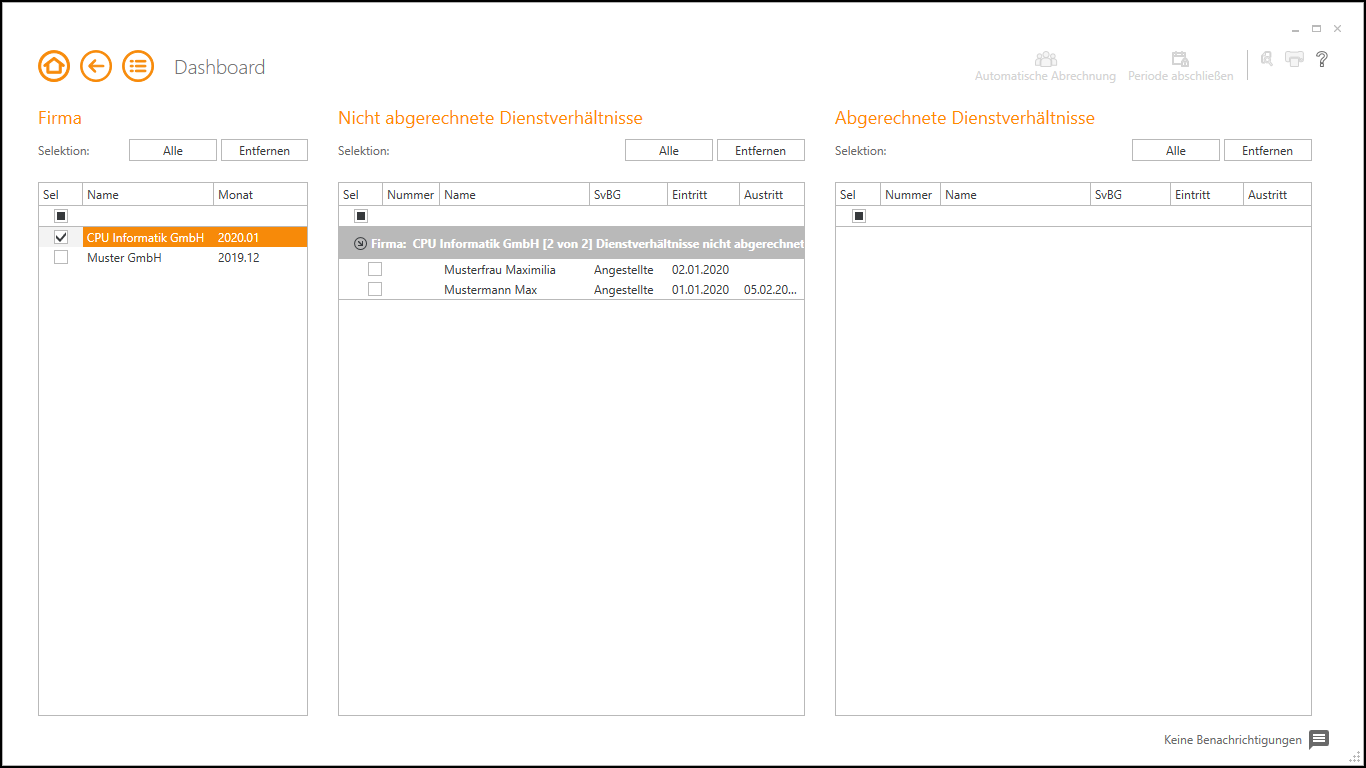Image resolution: width=1366 pixels, height=768 pixels.
Task: Click Periode abschließen
Action: [x=1180, y=67]
